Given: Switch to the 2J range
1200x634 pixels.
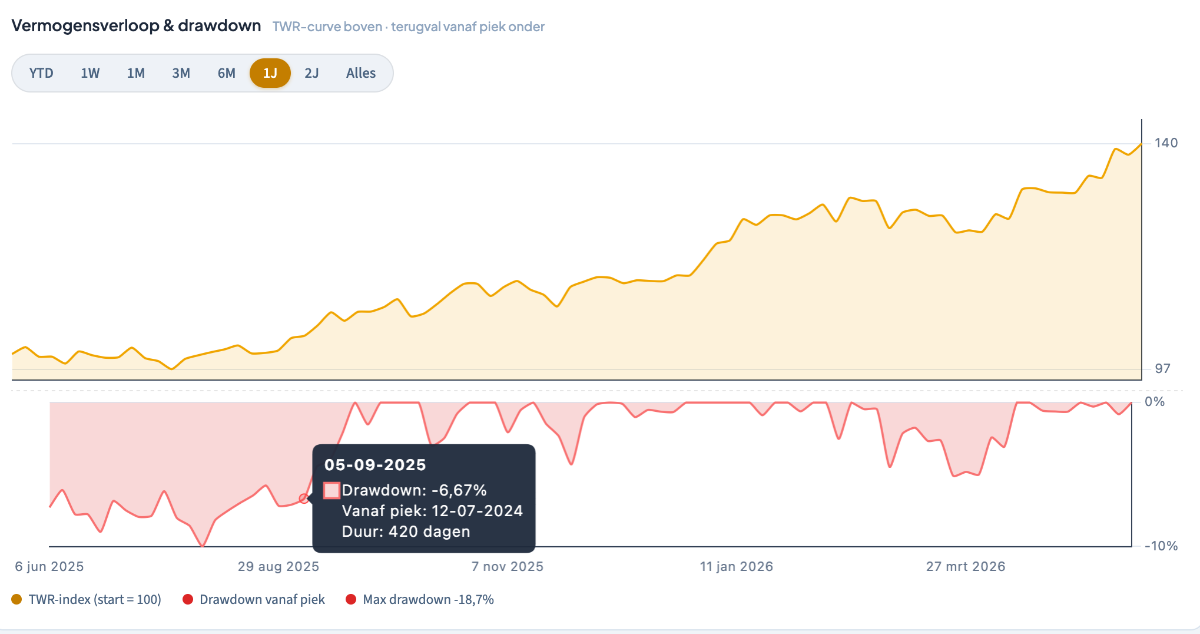Looking at the screenshot, I should (311, 73).
